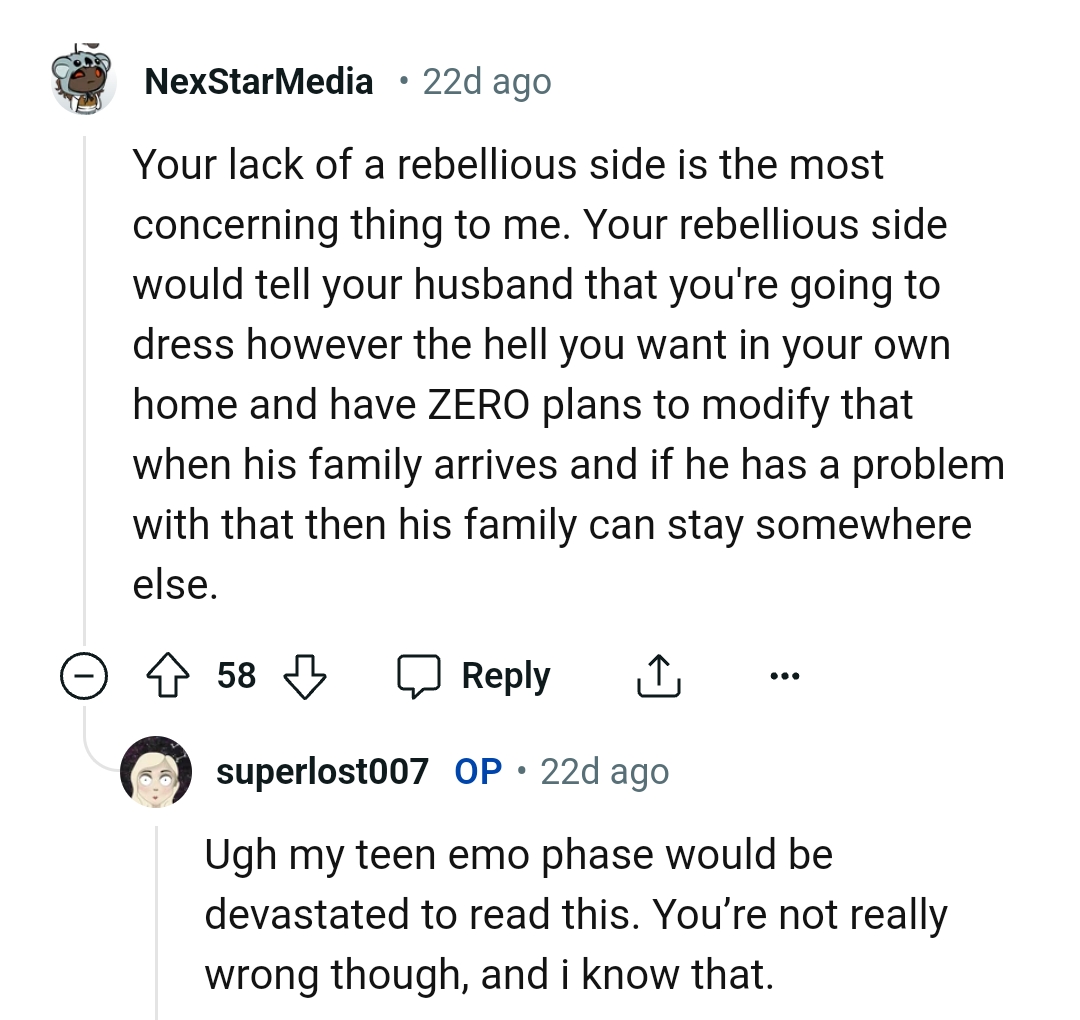1080x1020 pixels.
Task: Click the OP badge next to superlost007
Action: click(480, 771)
